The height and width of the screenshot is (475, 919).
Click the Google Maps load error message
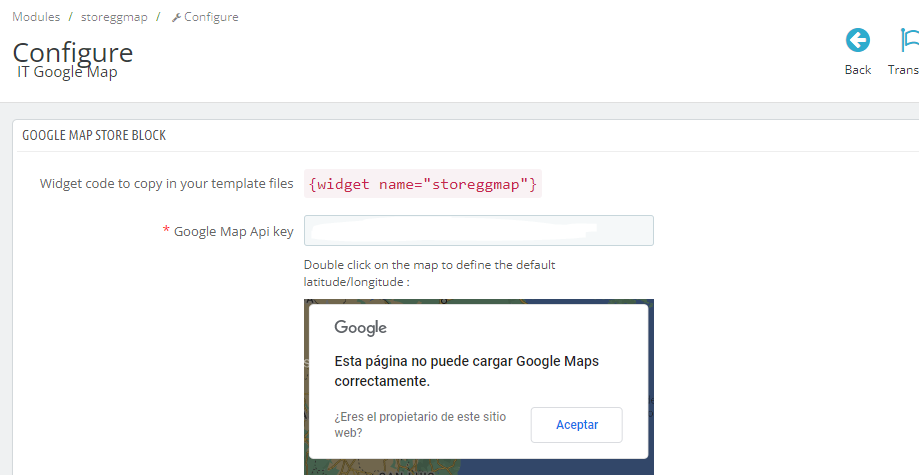point(466,371)
